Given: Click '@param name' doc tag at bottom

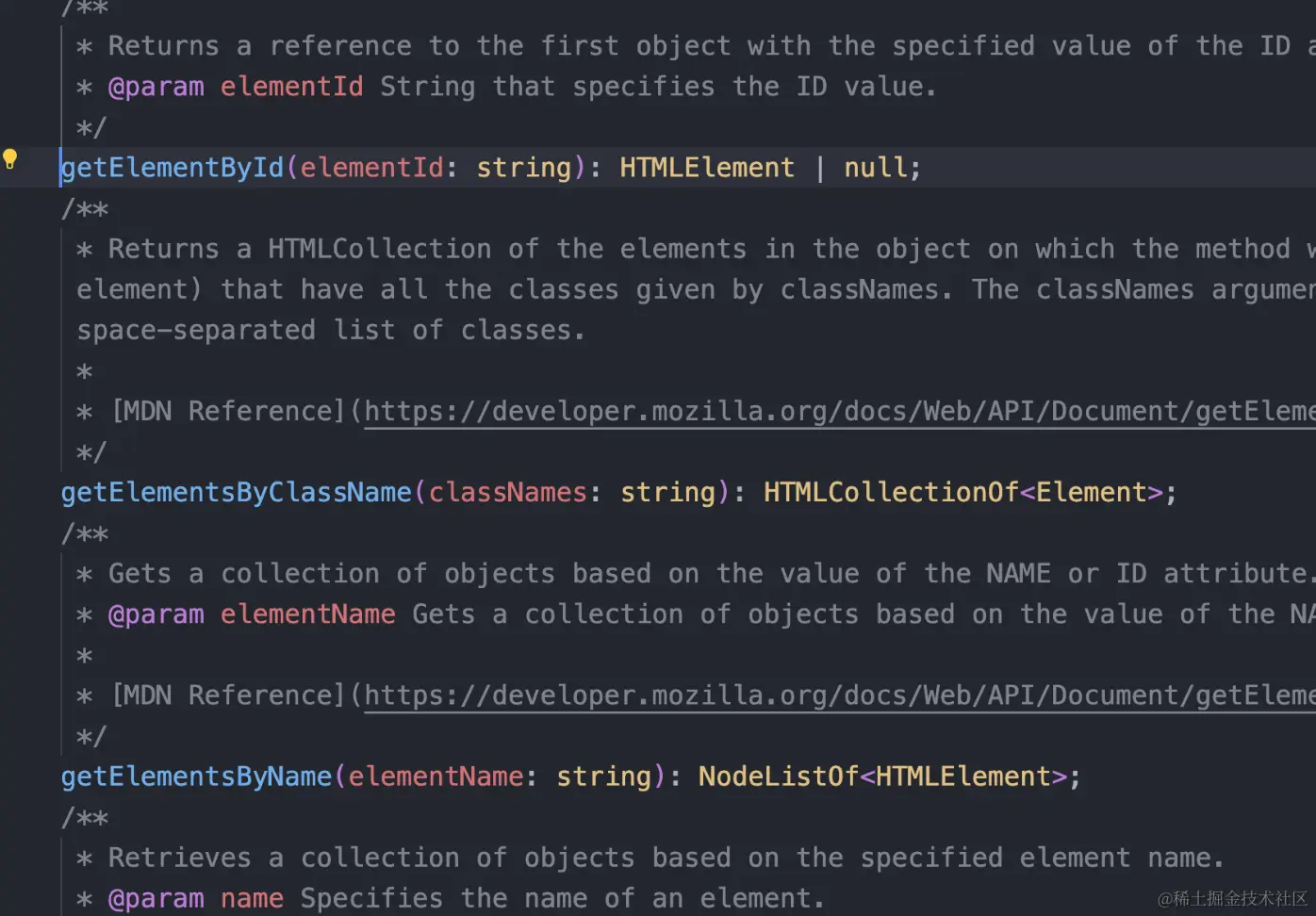Looking at the screenshot, I should pos(196,899).
